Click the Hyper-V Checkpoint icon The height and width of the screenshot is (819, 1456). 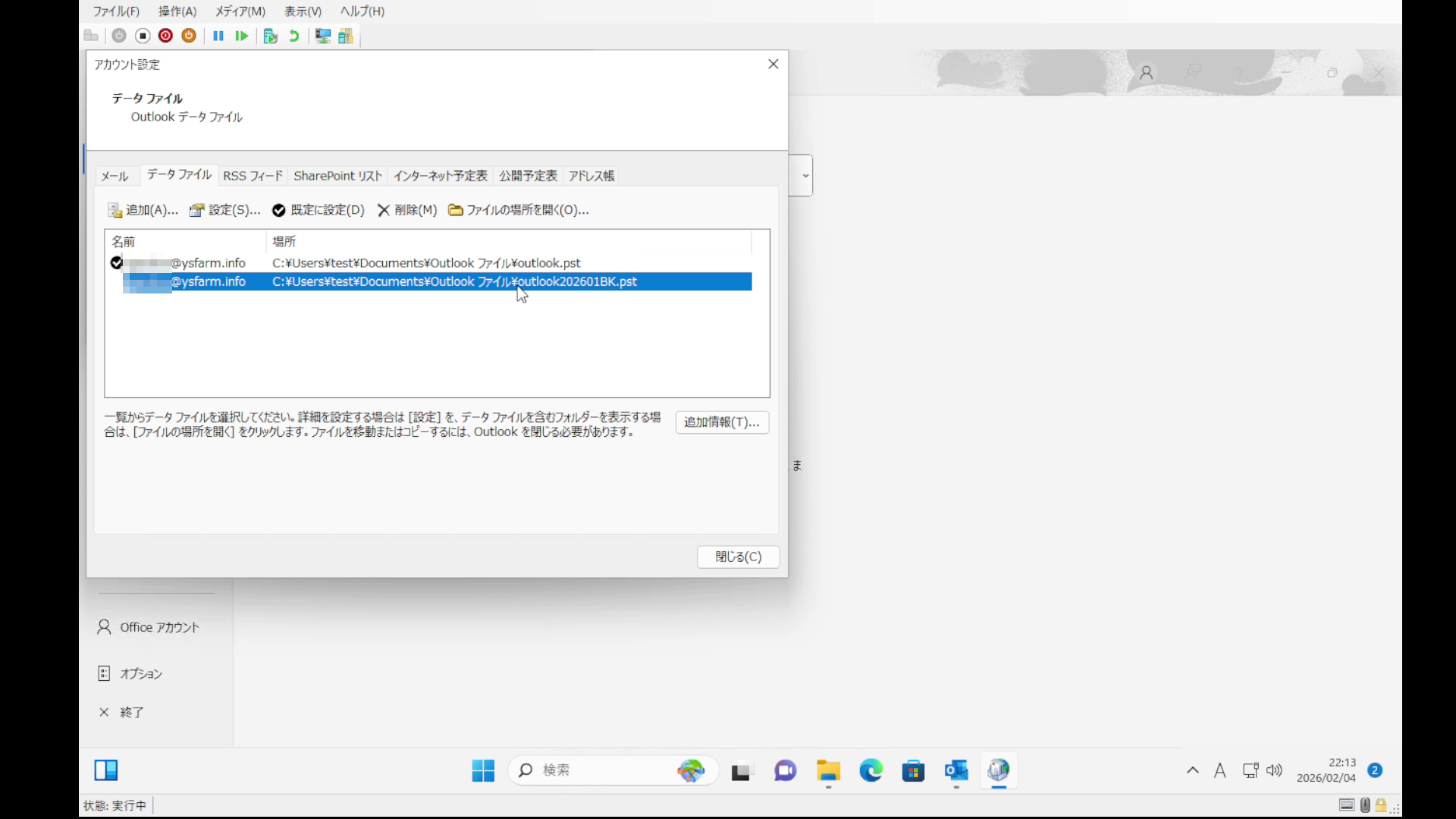(271, 36)
